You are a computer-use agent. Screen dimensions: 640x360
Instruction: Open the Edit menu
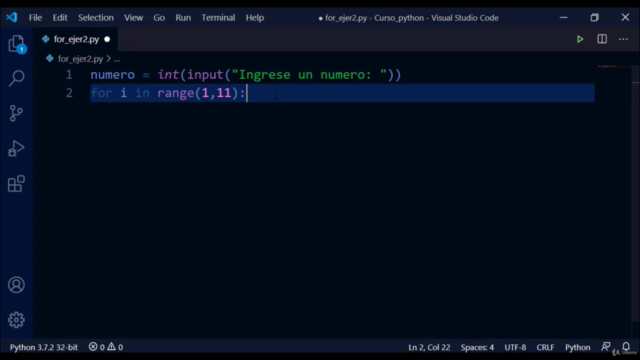(60, 18)
